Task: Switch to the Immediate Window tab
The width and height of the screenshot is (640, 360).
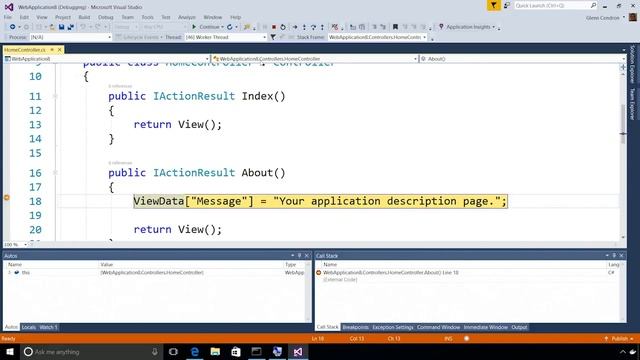Action: [x=485, y=327]
